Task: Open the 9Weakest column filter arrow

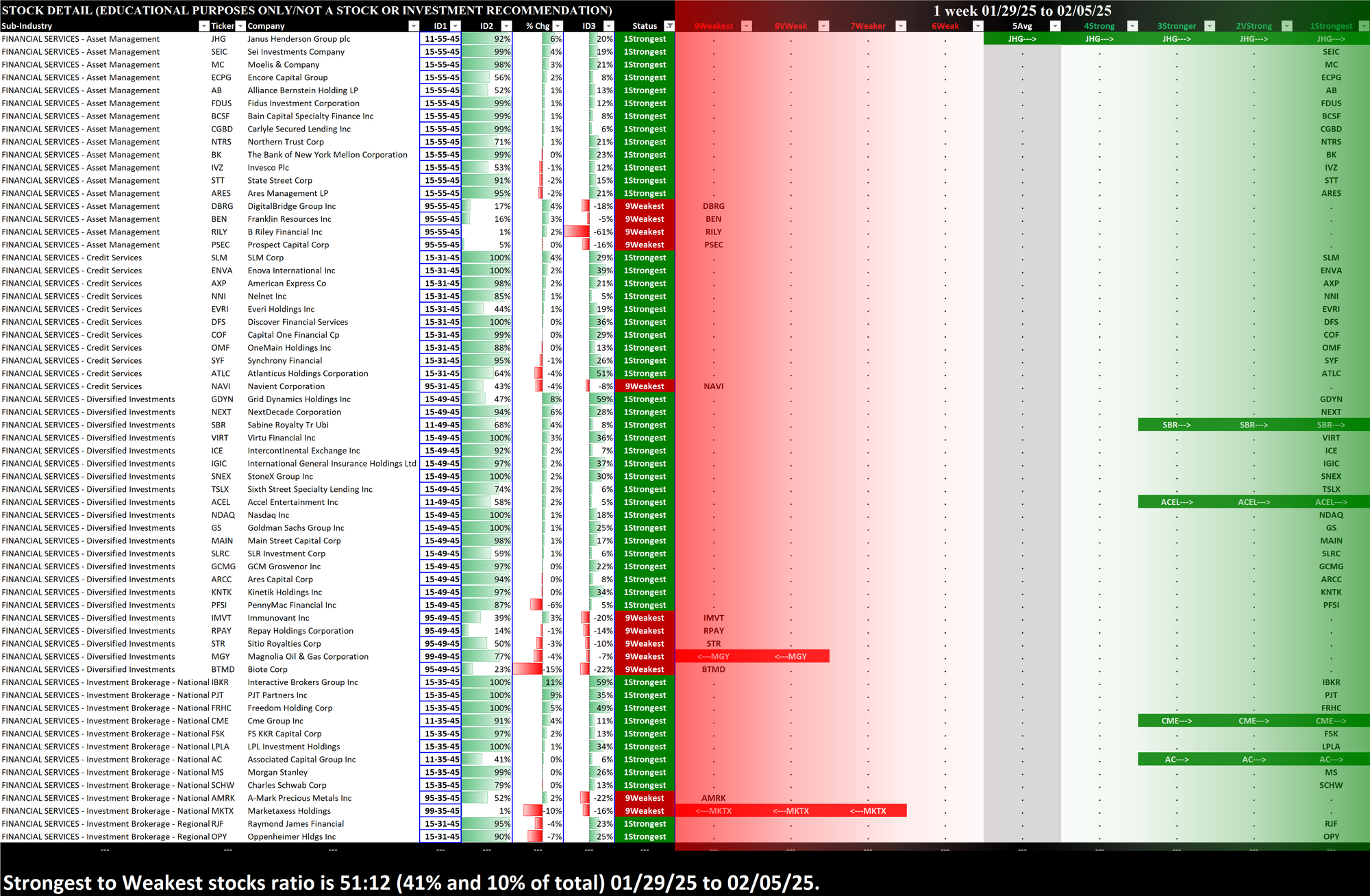Action: (x=747, y=26)
